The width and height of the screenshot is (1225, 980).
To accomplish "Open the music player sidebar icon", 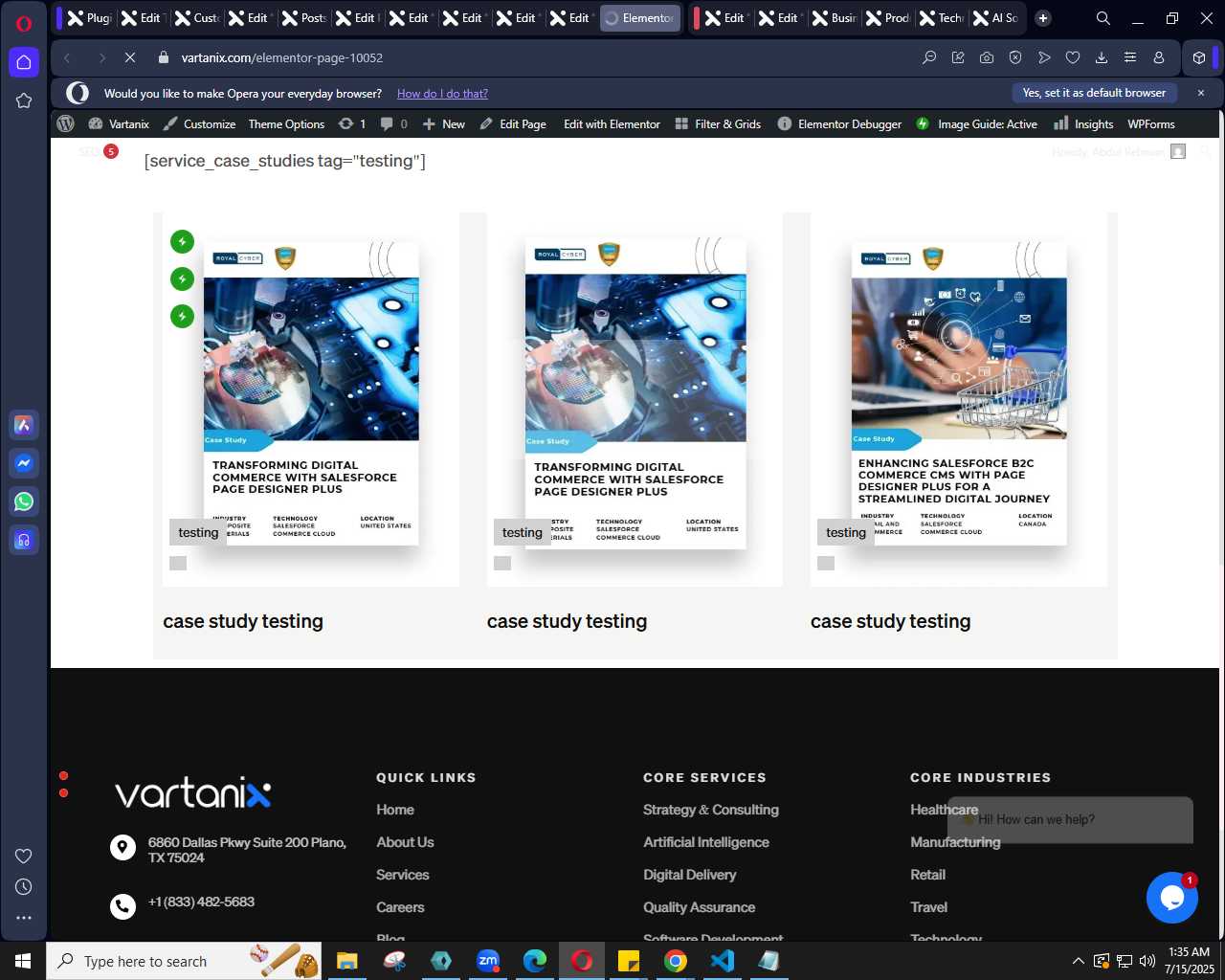I will [24, 540].
